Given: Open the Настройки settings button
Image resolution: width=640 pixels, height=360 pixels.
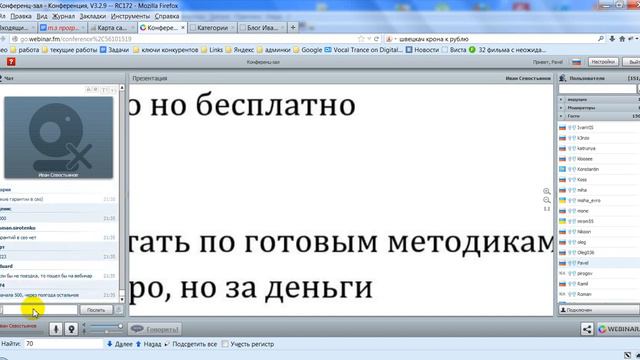Looking at the screenshot, I should [603, 62].
